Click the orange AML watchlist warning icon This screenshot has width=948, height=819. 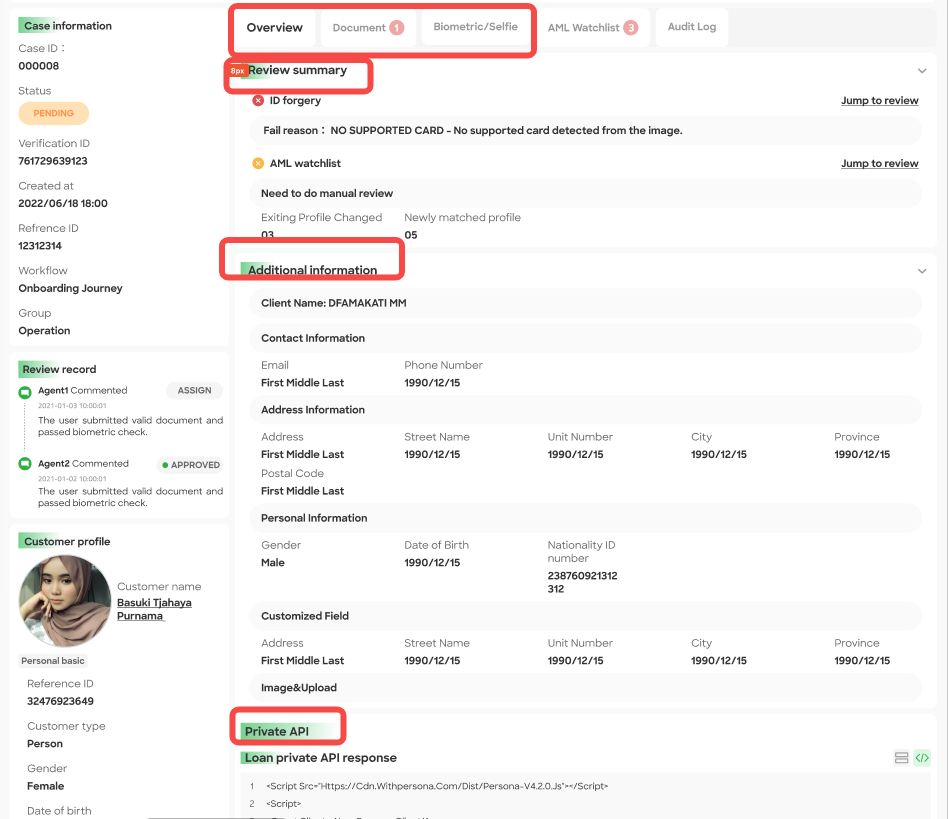point(258,163)
